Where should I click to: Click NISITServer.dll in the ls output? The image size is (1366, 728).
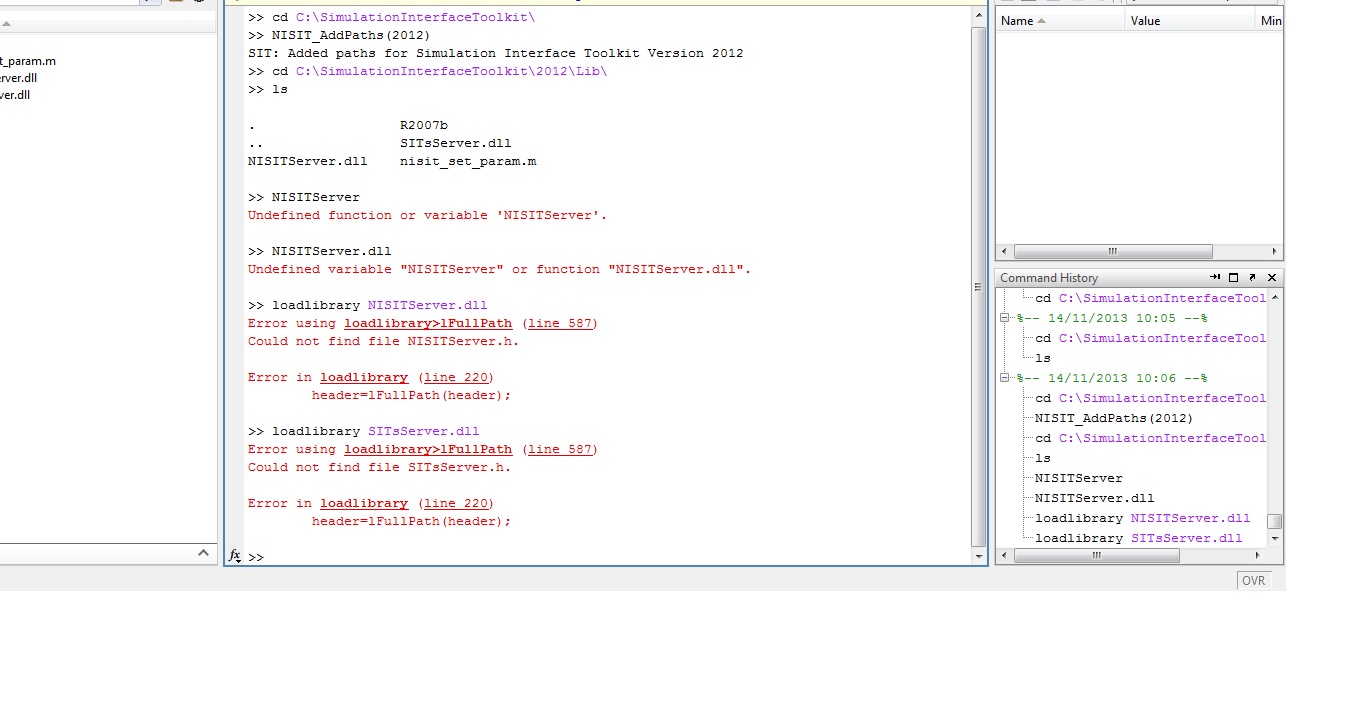pyautogui.click(x=308, y=162)
